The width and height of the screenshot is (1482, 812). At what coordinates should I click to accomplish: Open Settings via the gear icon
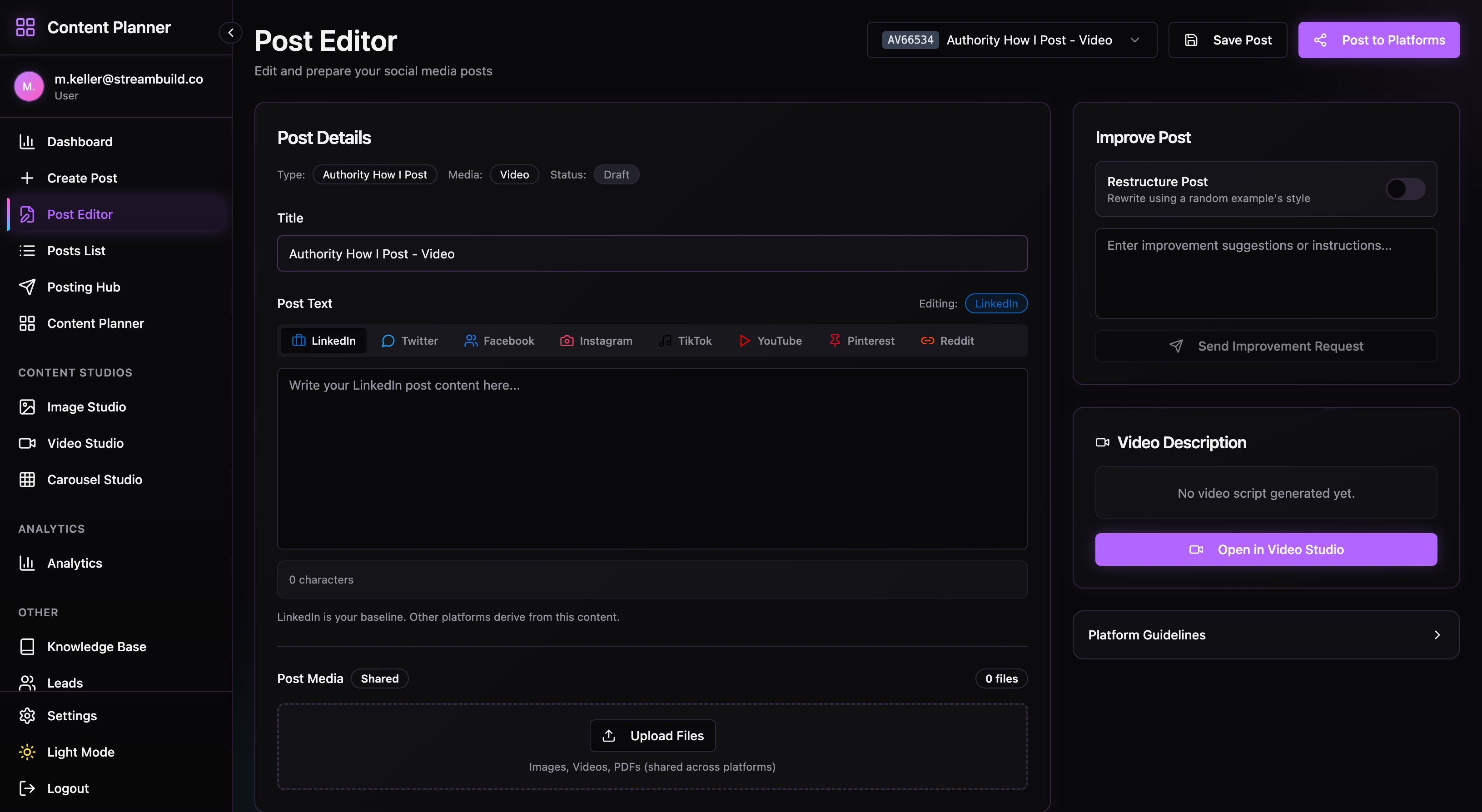[27, 715]
